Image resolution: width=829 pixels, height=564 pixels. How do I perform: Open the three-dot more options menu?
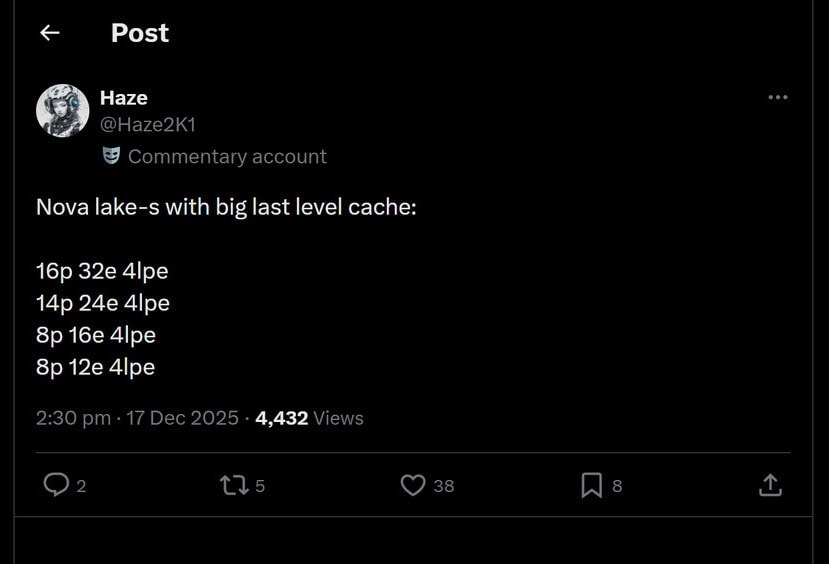[777, 97]
